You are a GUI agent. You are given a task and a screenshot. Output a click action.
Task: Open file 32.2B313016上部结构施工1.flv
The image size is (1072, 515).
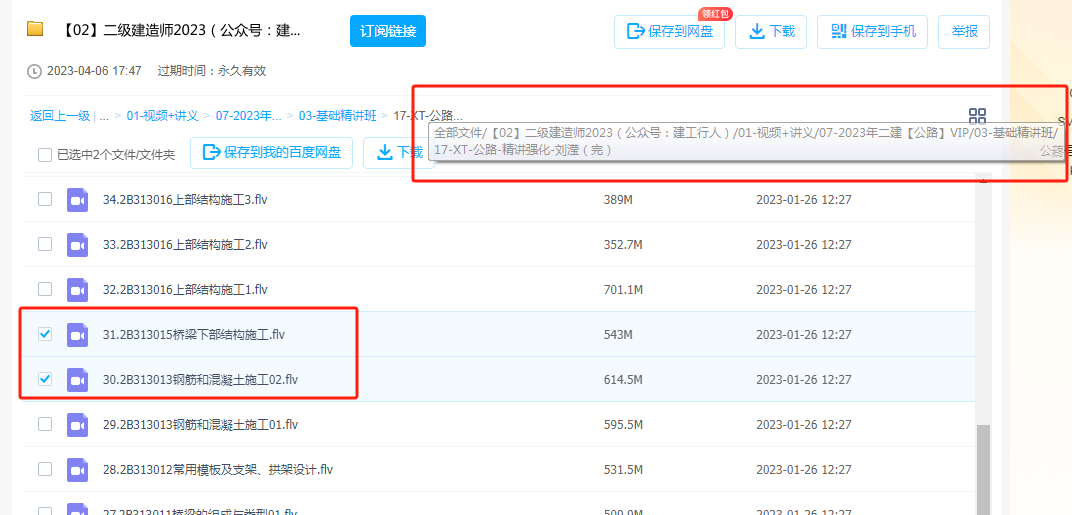coord(185,289)
